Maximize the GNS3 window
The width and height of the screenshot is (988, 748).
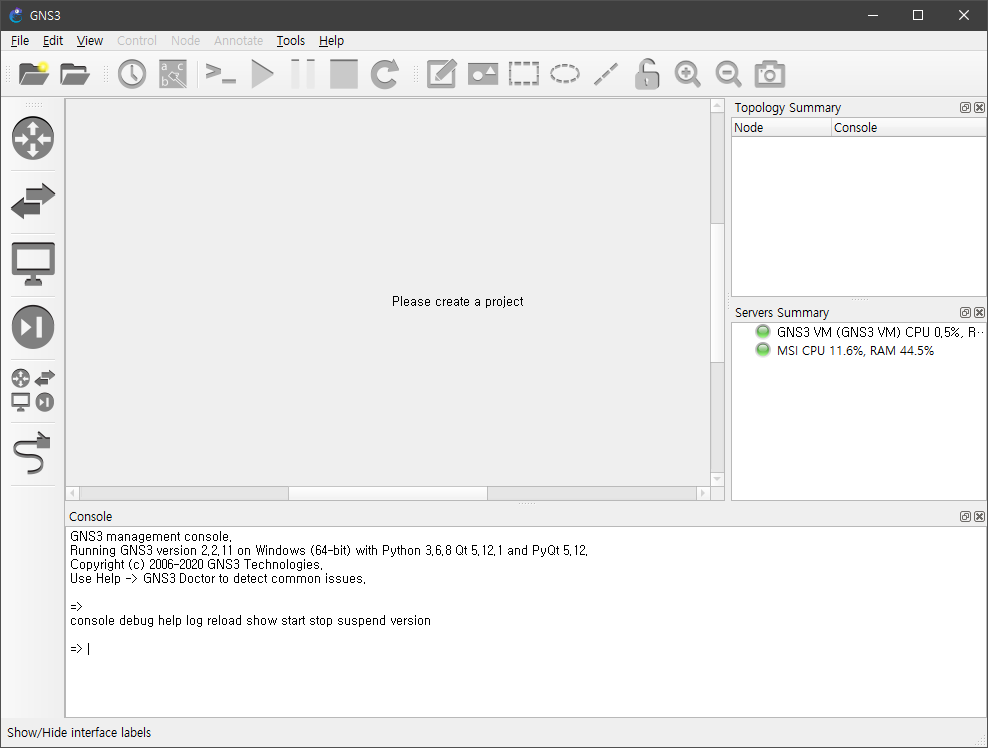coord(918,15)
